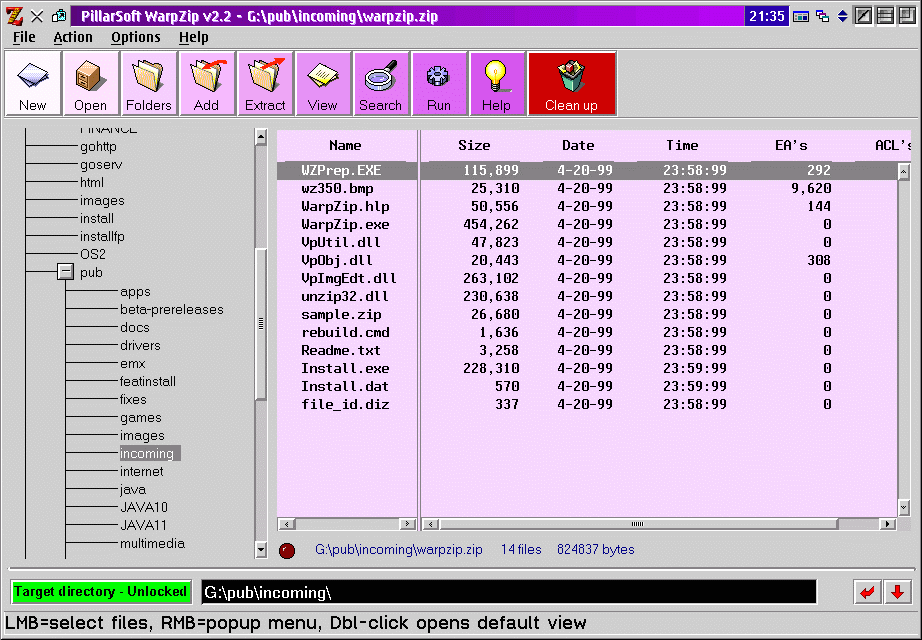This screenshot has height=640, width=922.
Task: Click the New archive toolbar icon
Action: [32, 83]
